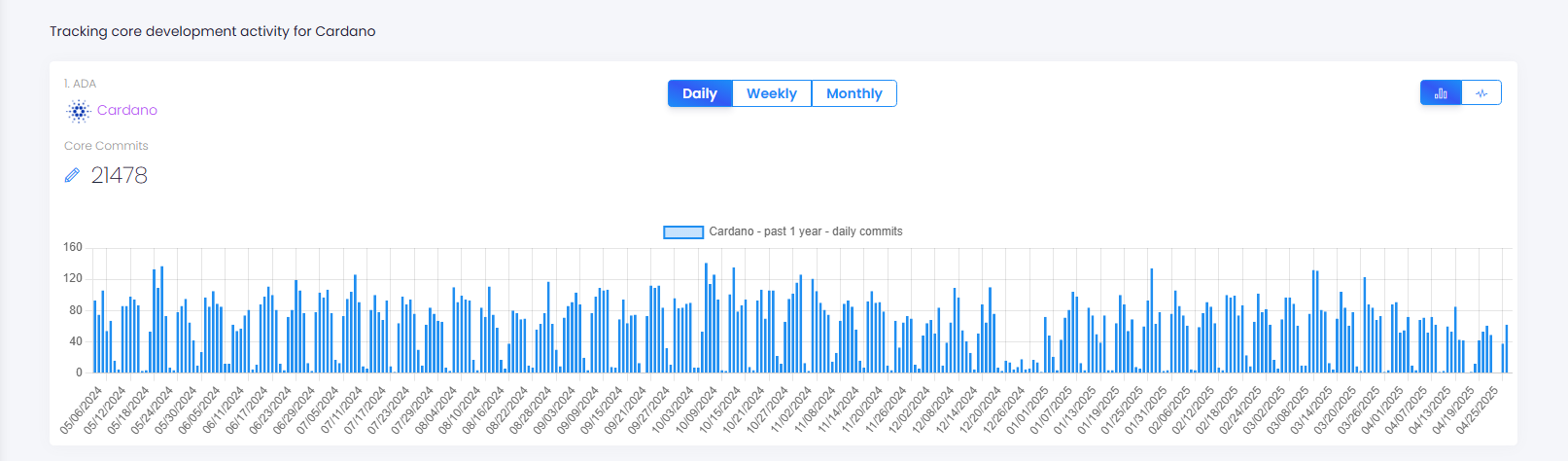Click the pencil icon beside 21478

coord(72,175)
